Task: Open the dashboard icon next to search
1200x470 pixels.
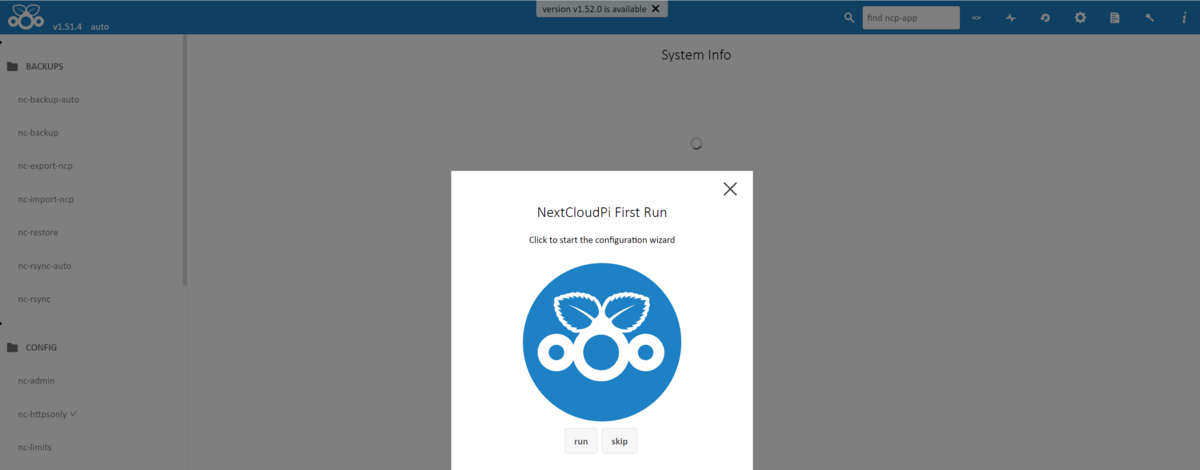Action: [976, 18]
